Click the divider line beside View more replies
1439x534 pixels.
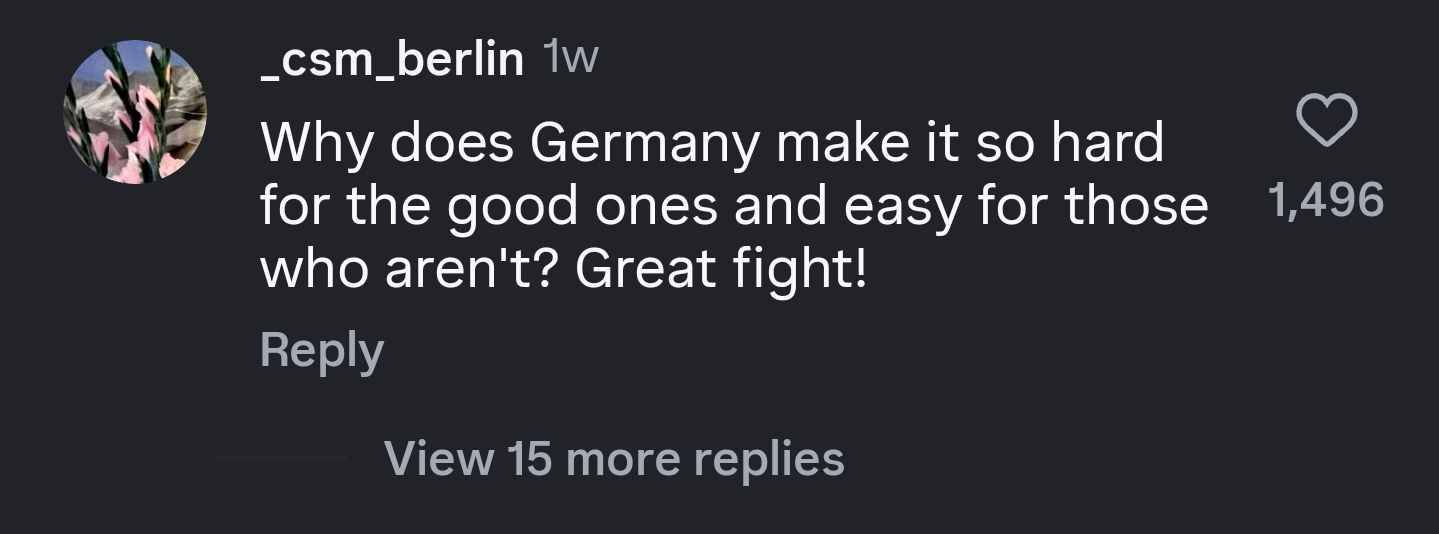(x=281, y=458)
